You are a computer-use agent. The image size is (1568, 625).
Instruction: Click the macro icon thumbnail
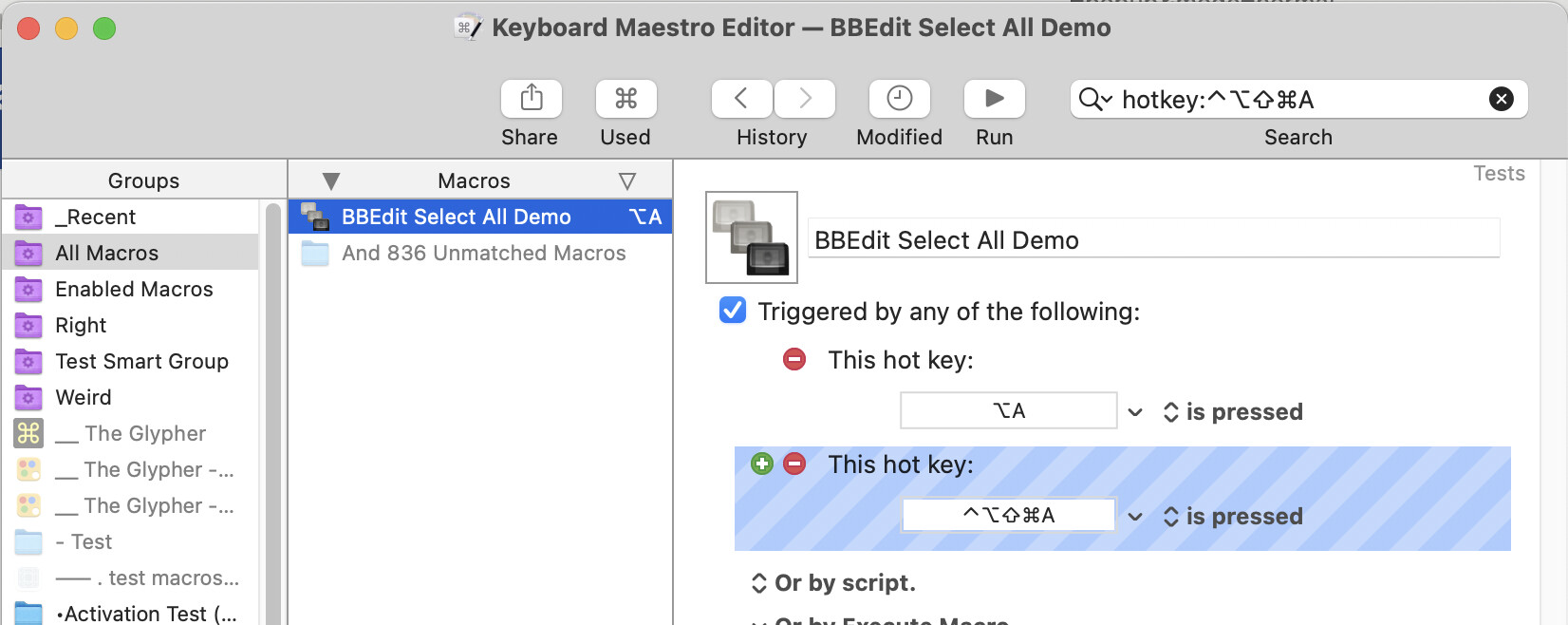coord(752,237)
